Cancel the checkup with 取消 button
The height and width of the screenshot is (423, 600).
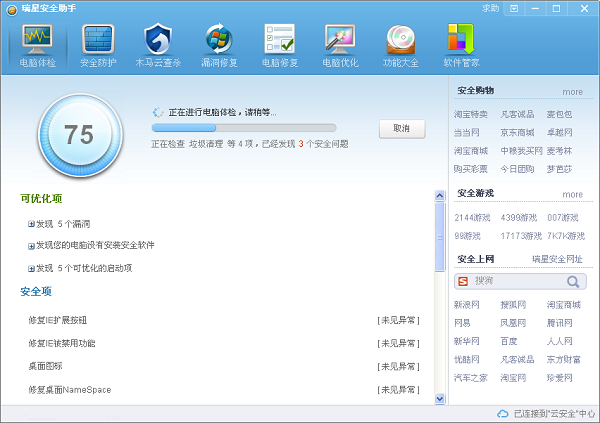point(402,129)
